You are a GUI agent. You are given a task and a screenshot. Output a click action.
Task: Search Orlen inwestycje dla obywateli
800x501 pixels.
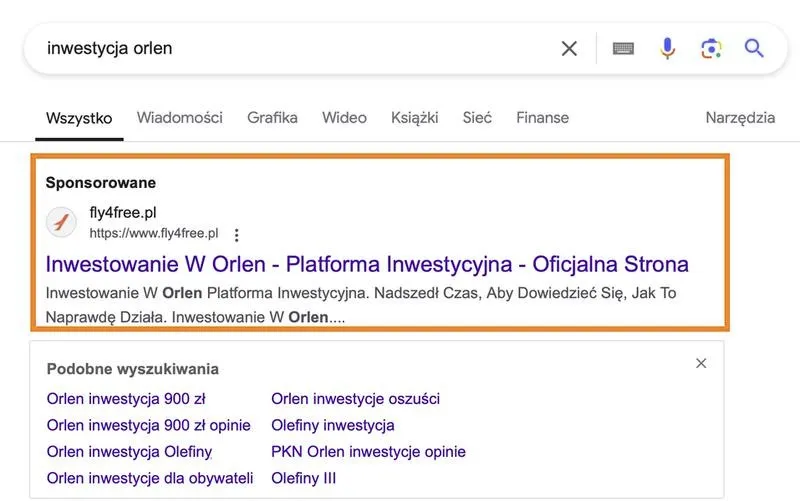pyautogui.click(x=150, y=478)
